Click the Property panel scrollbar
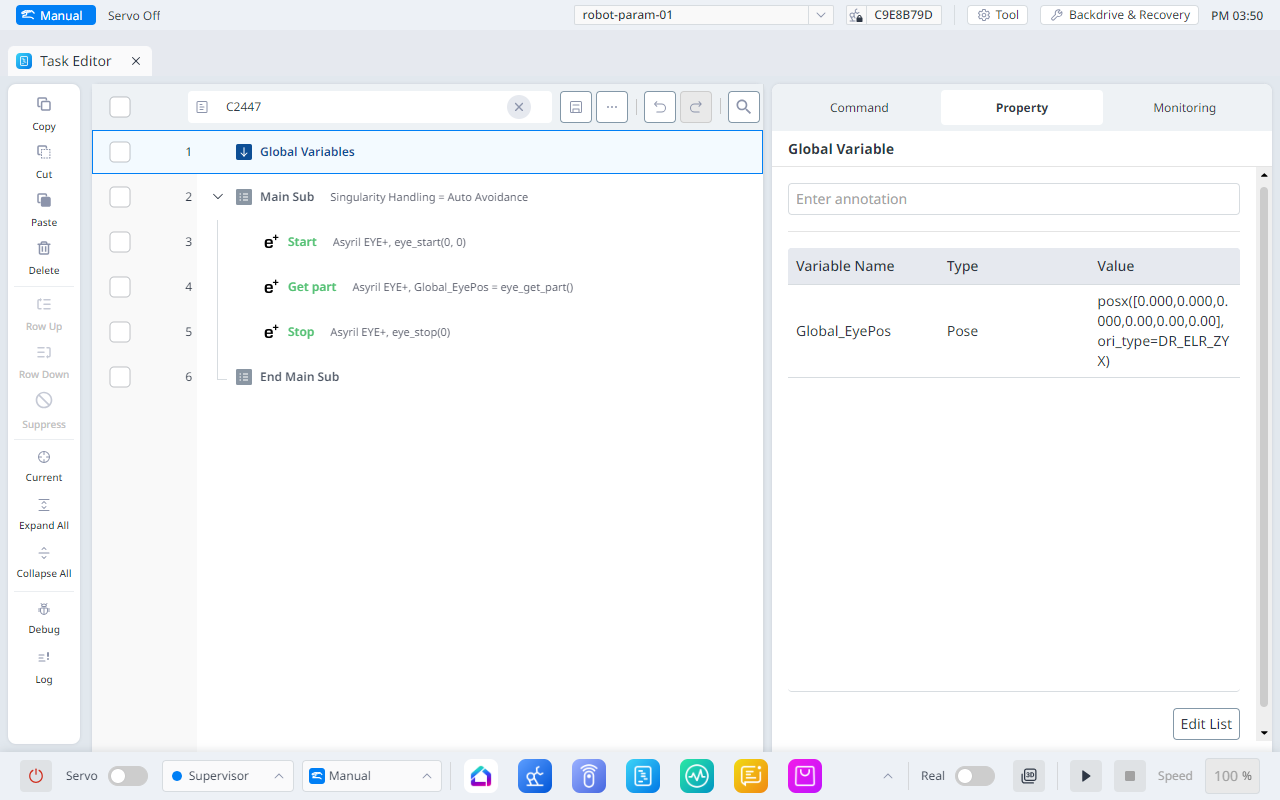Screen dimensions: 1280x800 coord(1263,448)
